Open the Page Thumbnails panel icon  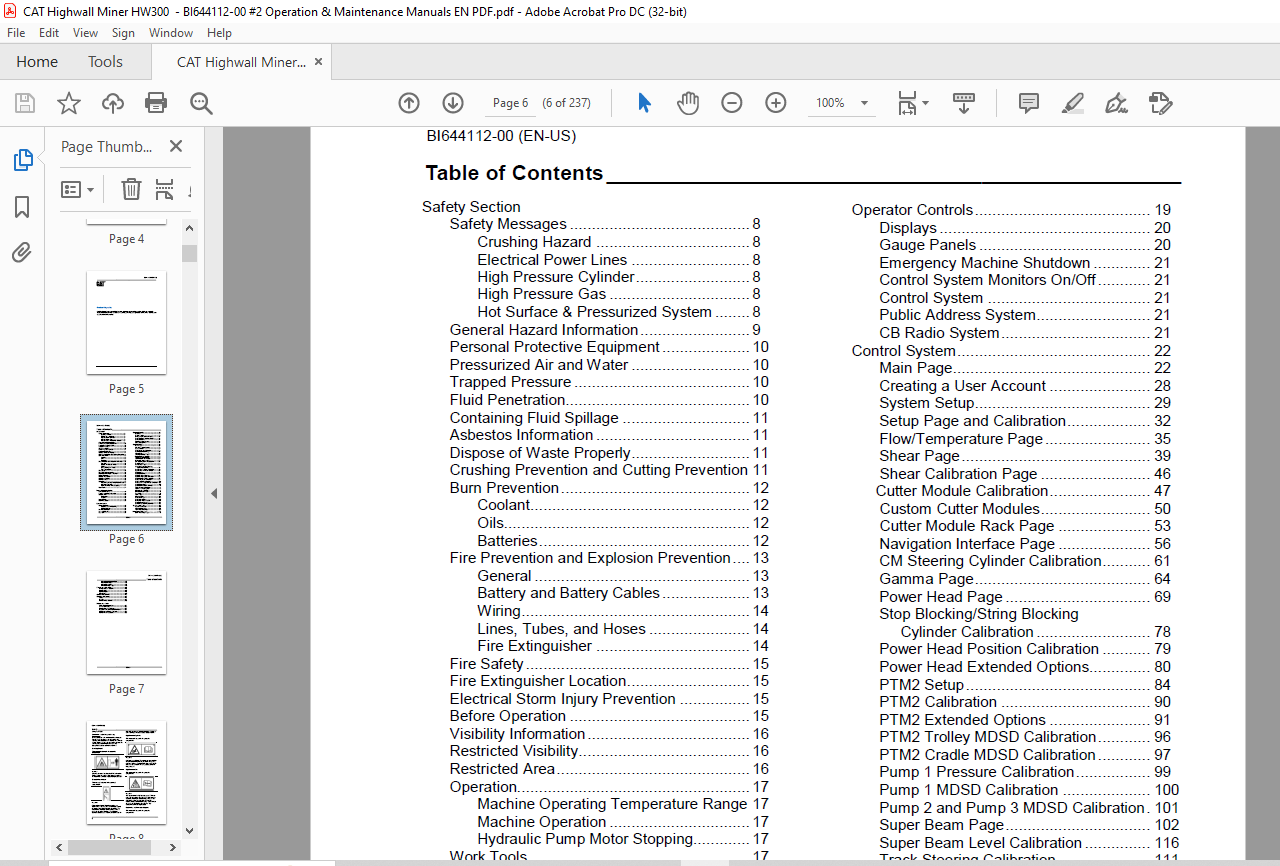coord(22,160)
